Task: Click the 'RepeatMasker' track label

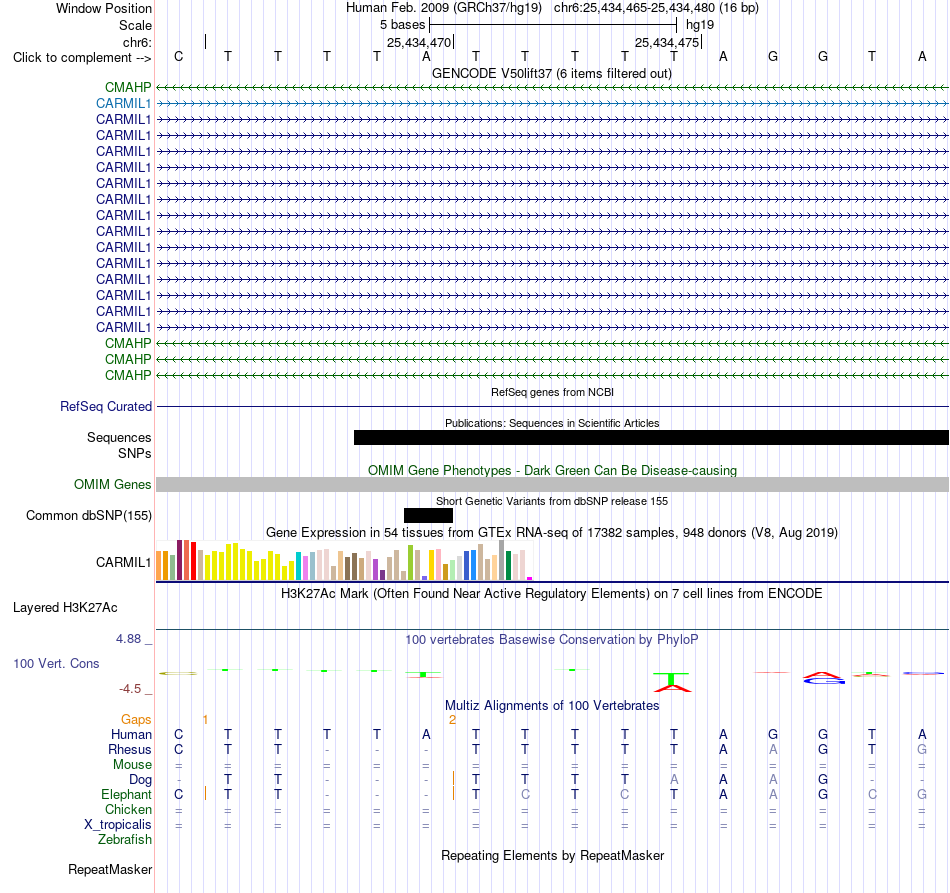Action: 110,870
